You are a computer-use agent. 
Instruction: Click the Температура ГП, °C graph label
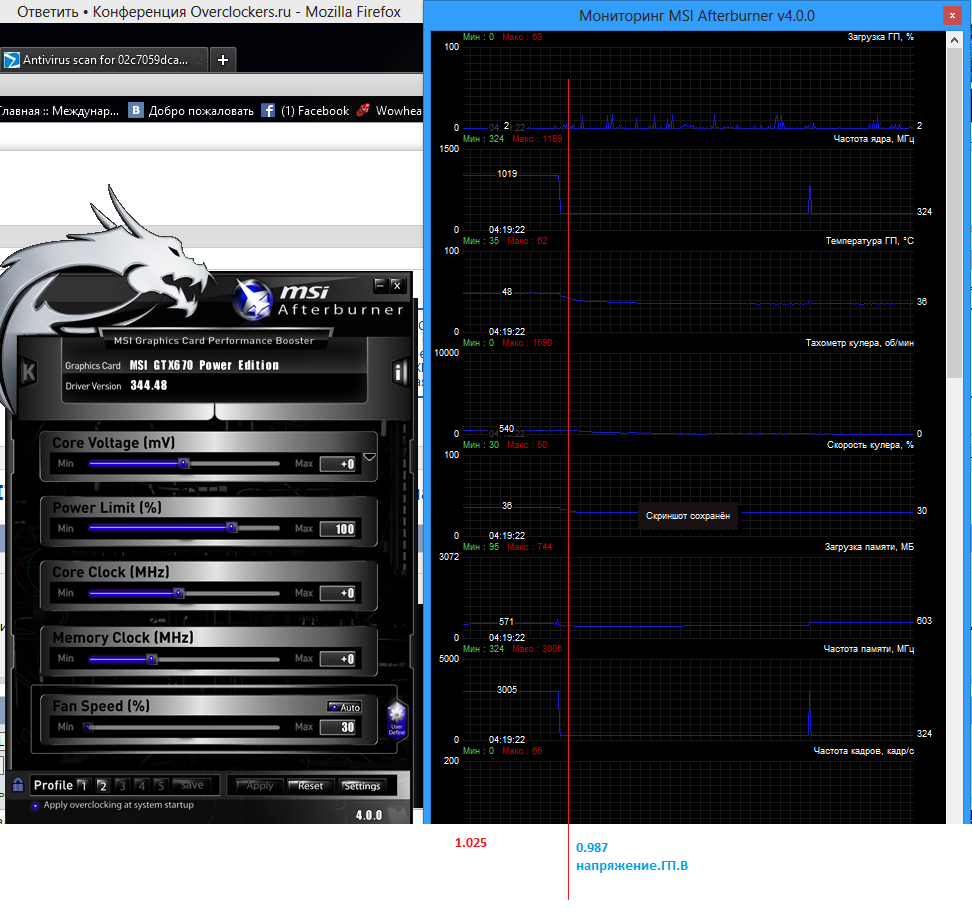pos(869,241)
